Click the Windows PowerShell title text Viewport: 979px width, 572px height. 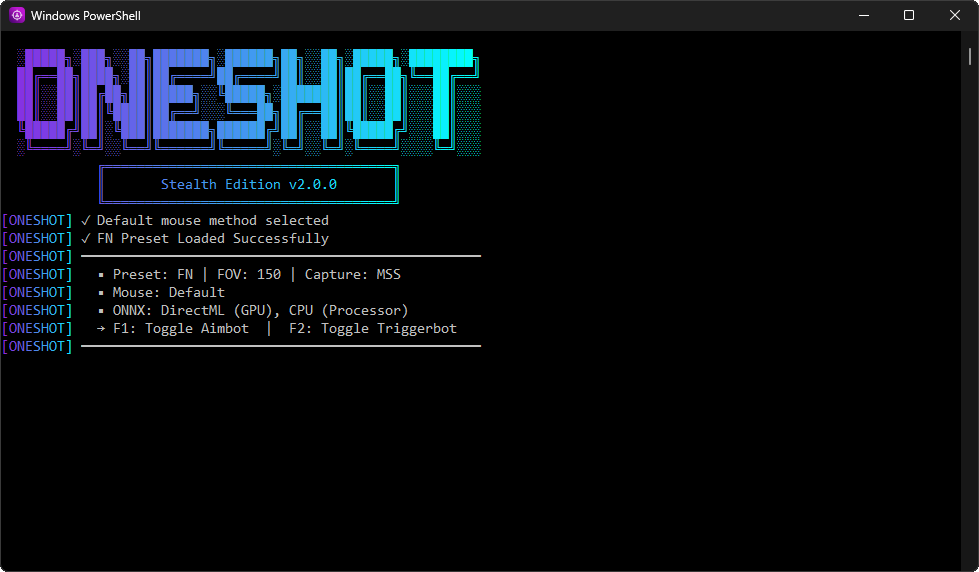pyautogui.click(x=84, y=15)
